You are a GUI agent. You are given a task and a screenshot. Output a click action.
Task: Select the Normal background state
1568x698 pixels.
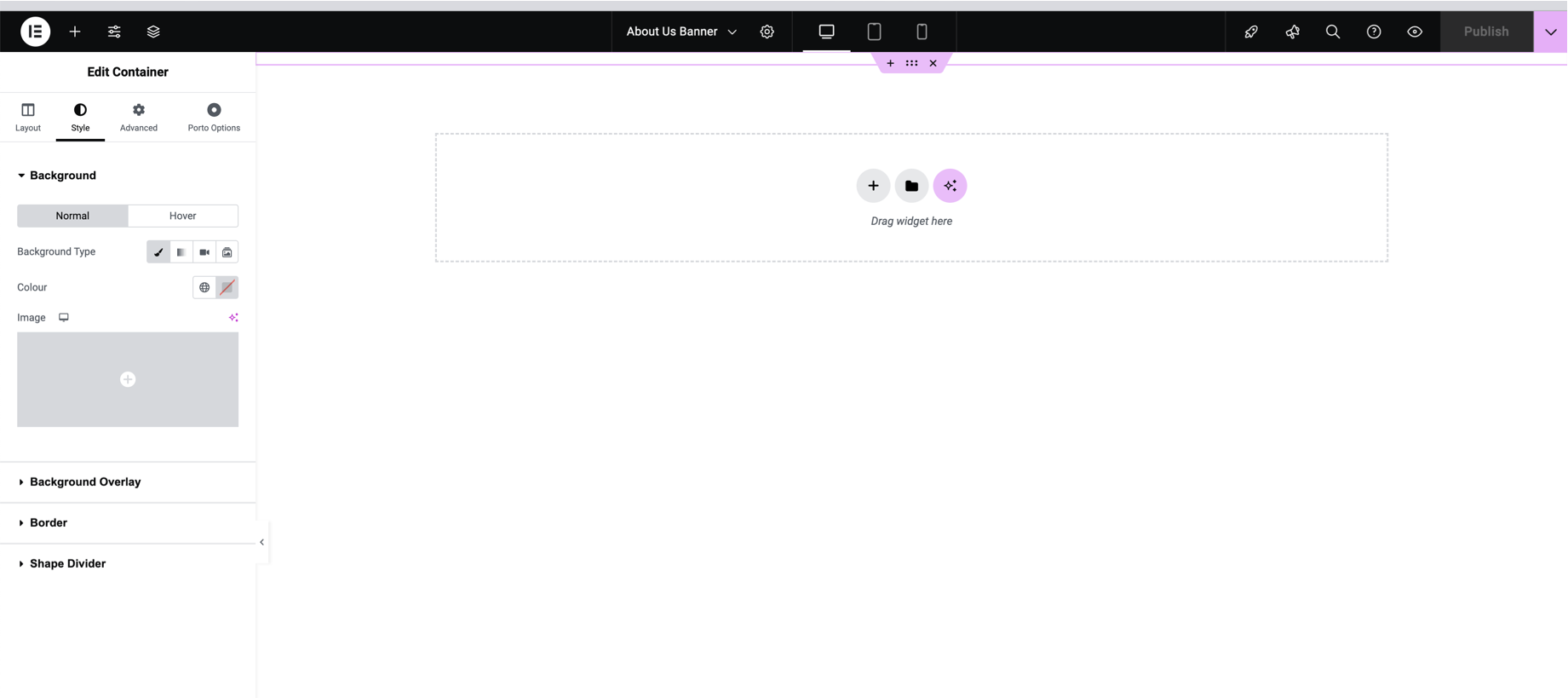[72, 216]
